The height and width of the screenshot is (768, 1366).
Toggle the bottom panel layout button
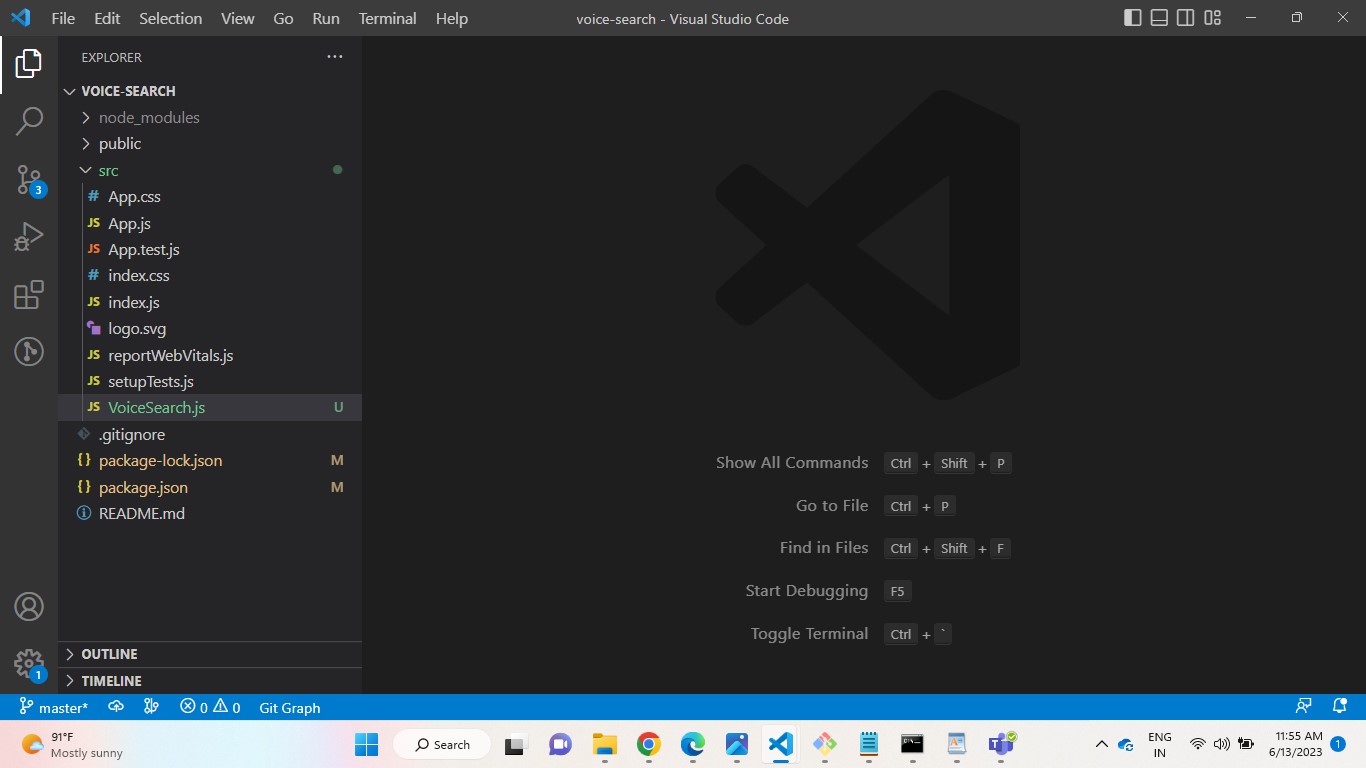tap(1159, 18)
